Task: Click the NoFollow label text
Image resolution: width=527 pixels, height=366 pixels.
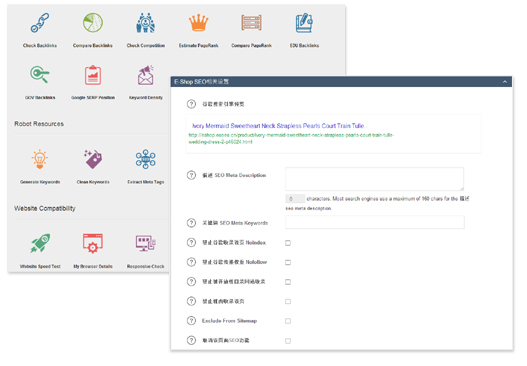Action: pyautogui.click(x=235, y=262)
